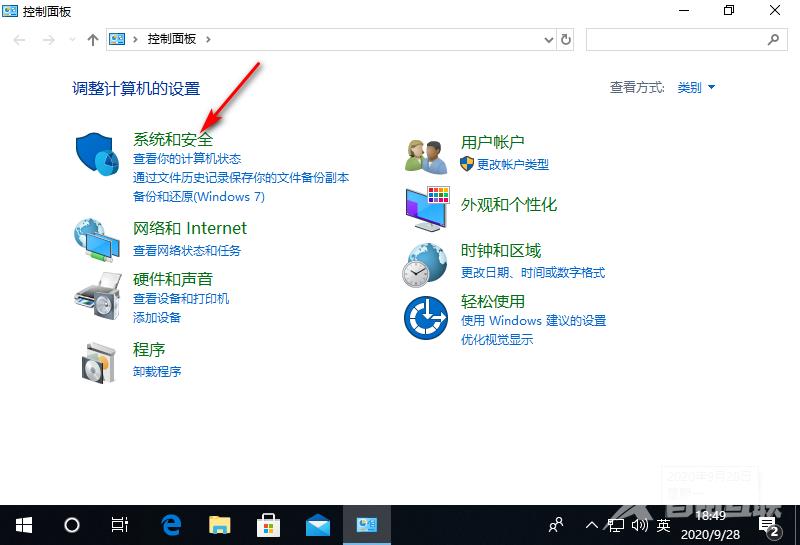
Task: Open 查看网络状态和任务 link
Action: point(187,251)
